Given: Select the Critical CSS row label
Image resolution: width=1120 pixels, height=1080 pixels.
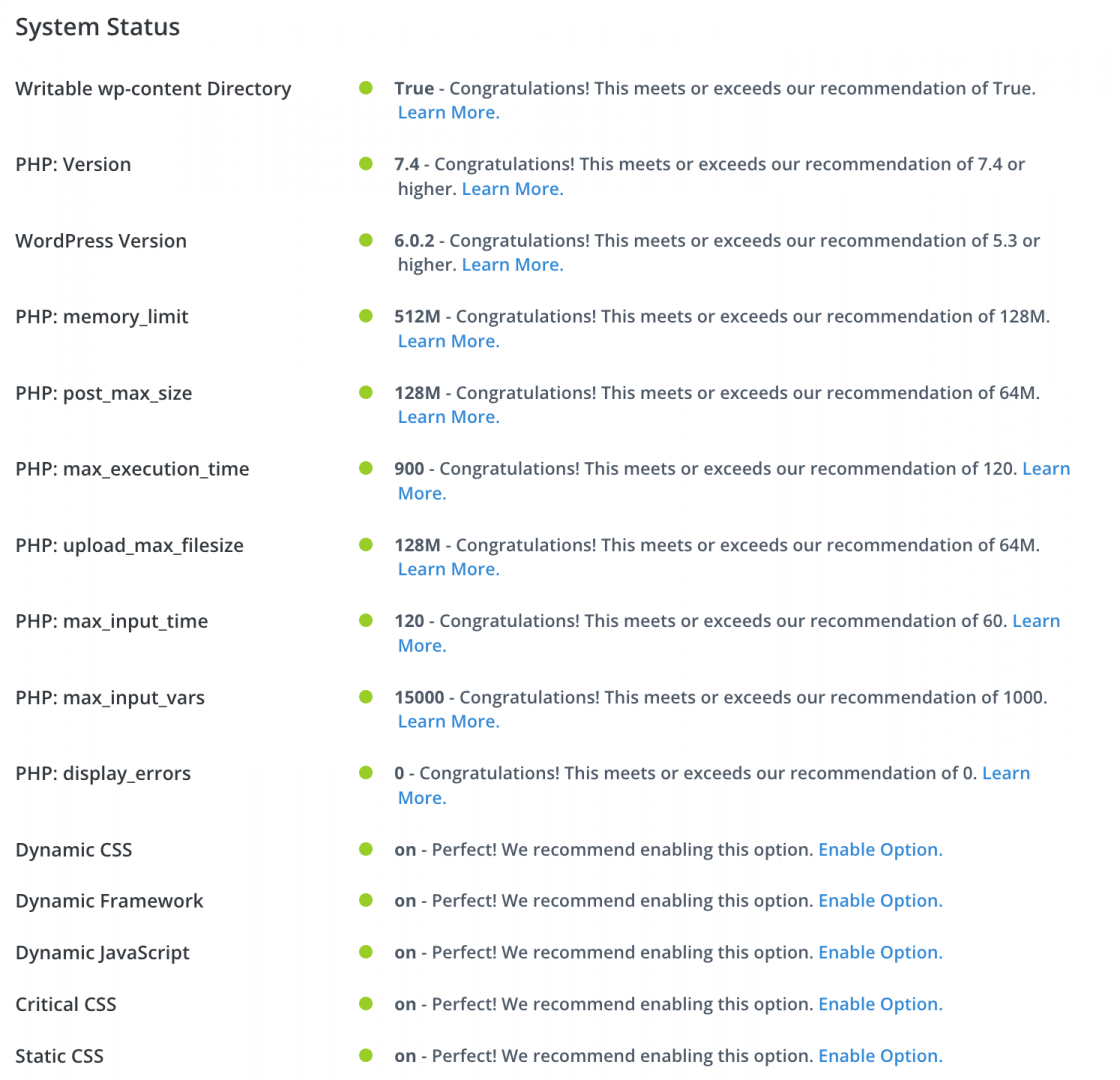Looking at the screenshot, I should click(66, 1005).
